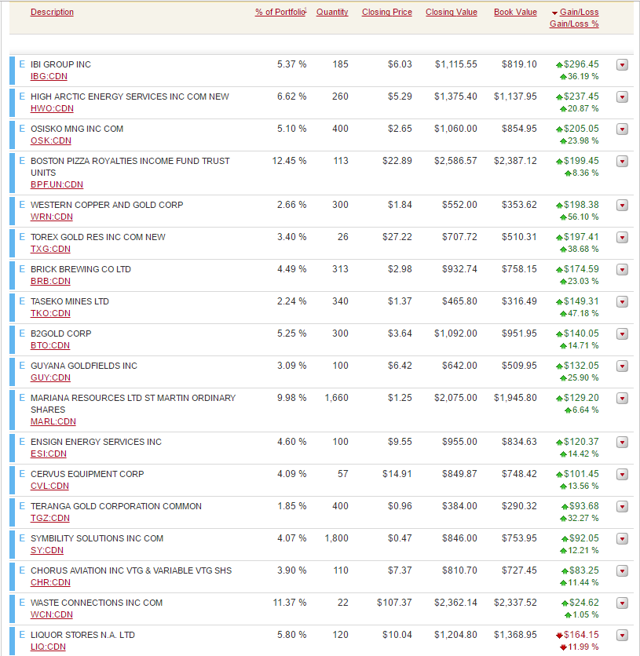
Task: Open actions dropdown for Brick Brewing row
Action: pyautogui.click(x=622, y=270)
